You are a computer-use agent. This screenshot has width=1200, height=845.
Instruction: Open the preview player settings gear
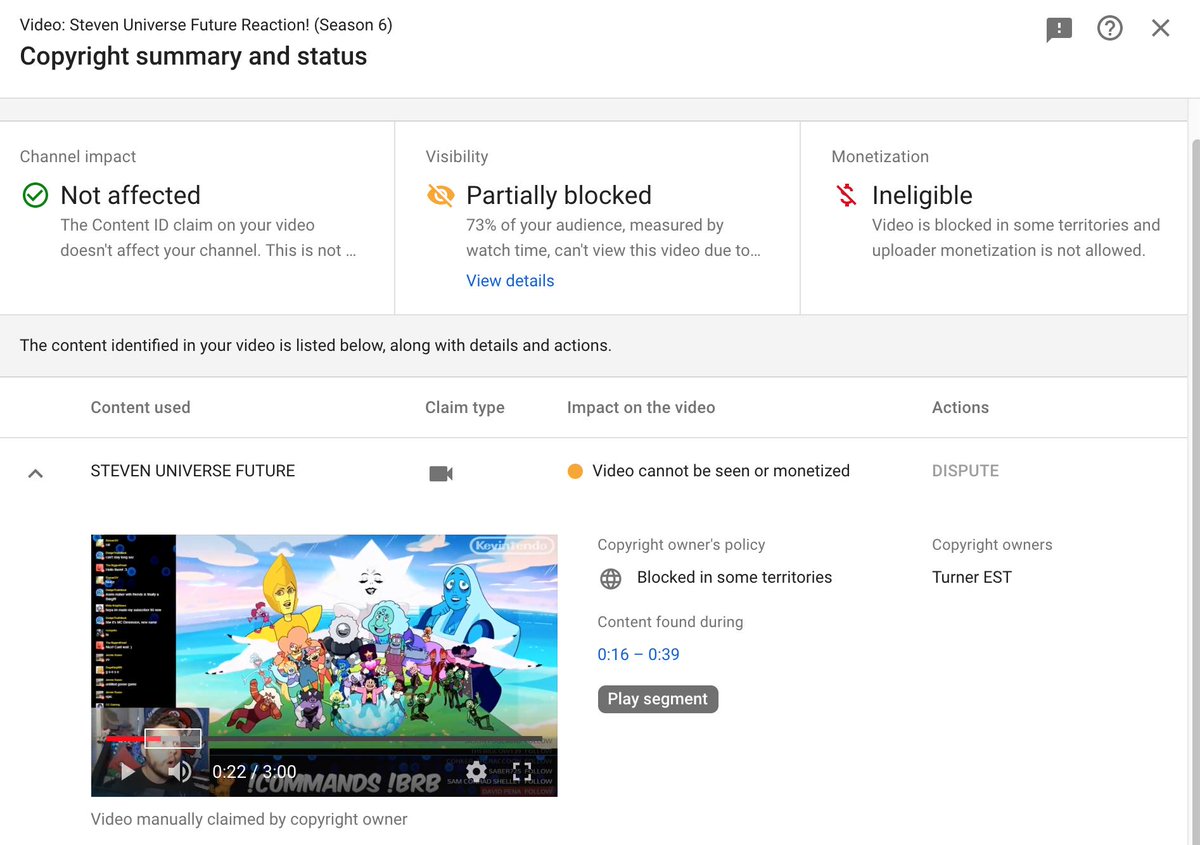(477, 771)
